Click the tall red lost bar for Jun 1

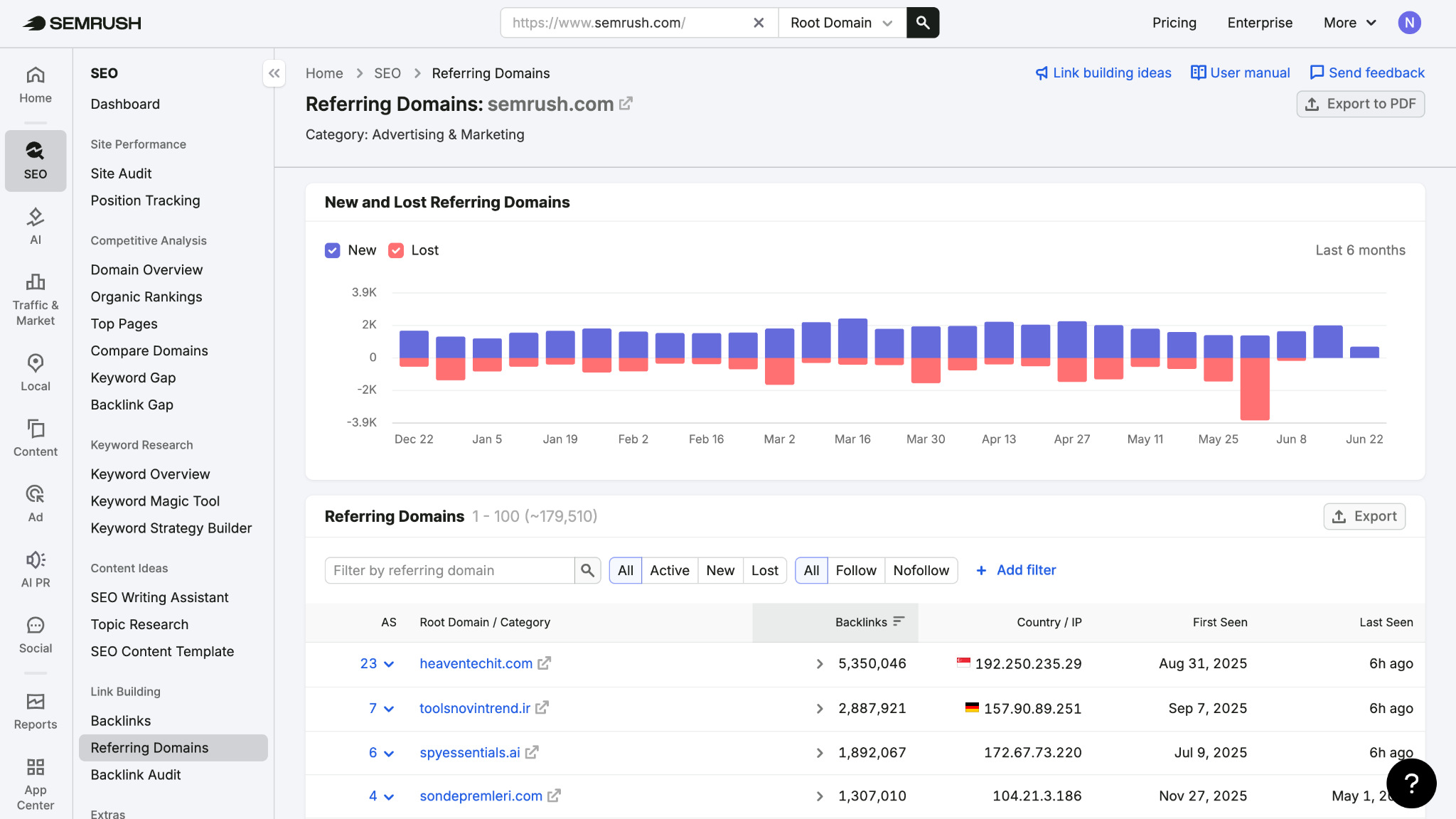[1255, 388]
